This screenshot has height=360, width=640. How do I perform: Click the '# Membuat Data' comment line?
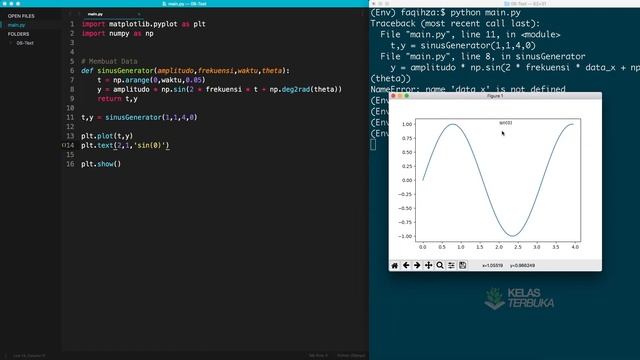[109, 61]
